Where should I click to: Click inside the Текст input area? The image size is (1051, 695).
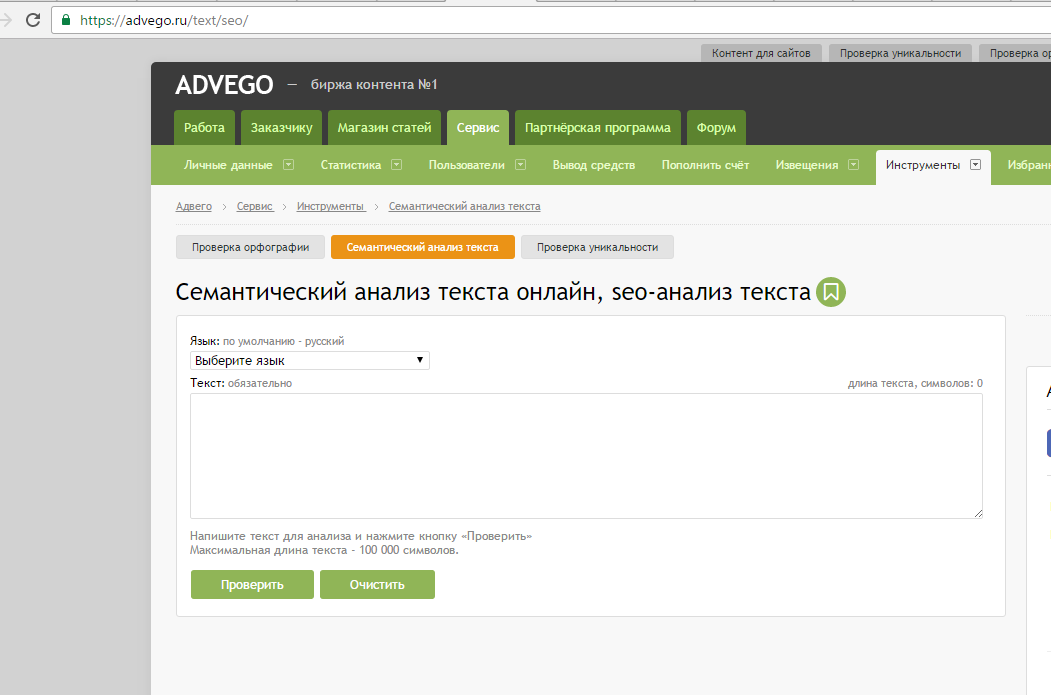(586, 456)
